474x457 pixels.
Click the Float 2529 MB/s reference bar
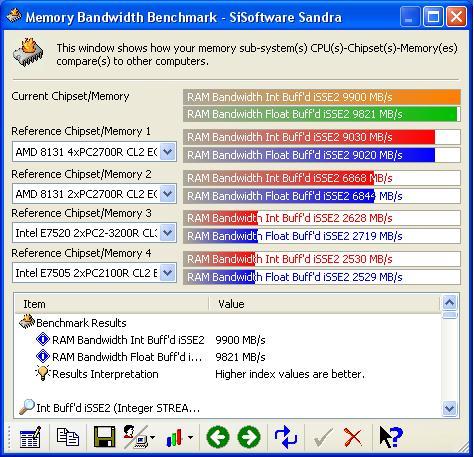click(x=322, y=277)
